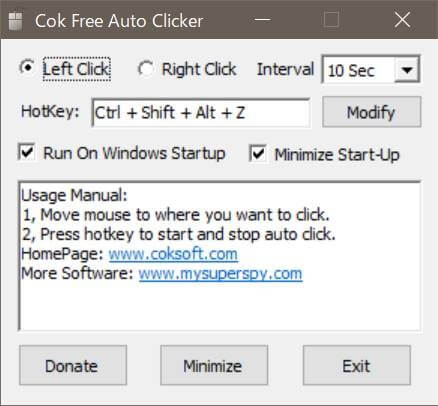Minimize the window from the title bar
This screenshot has height=406, width=438.
point(262,20)
